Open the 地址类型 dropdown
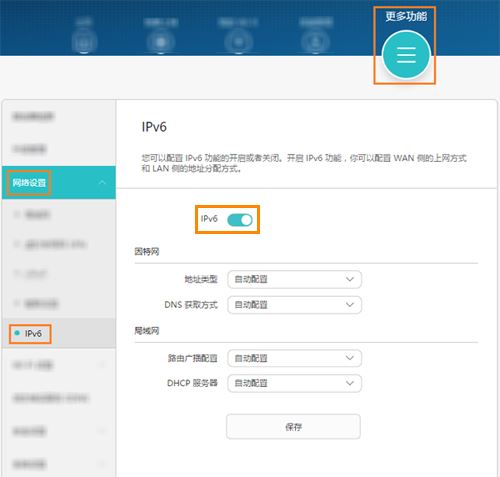The image size is (500, 477). (x=294, y=279)
